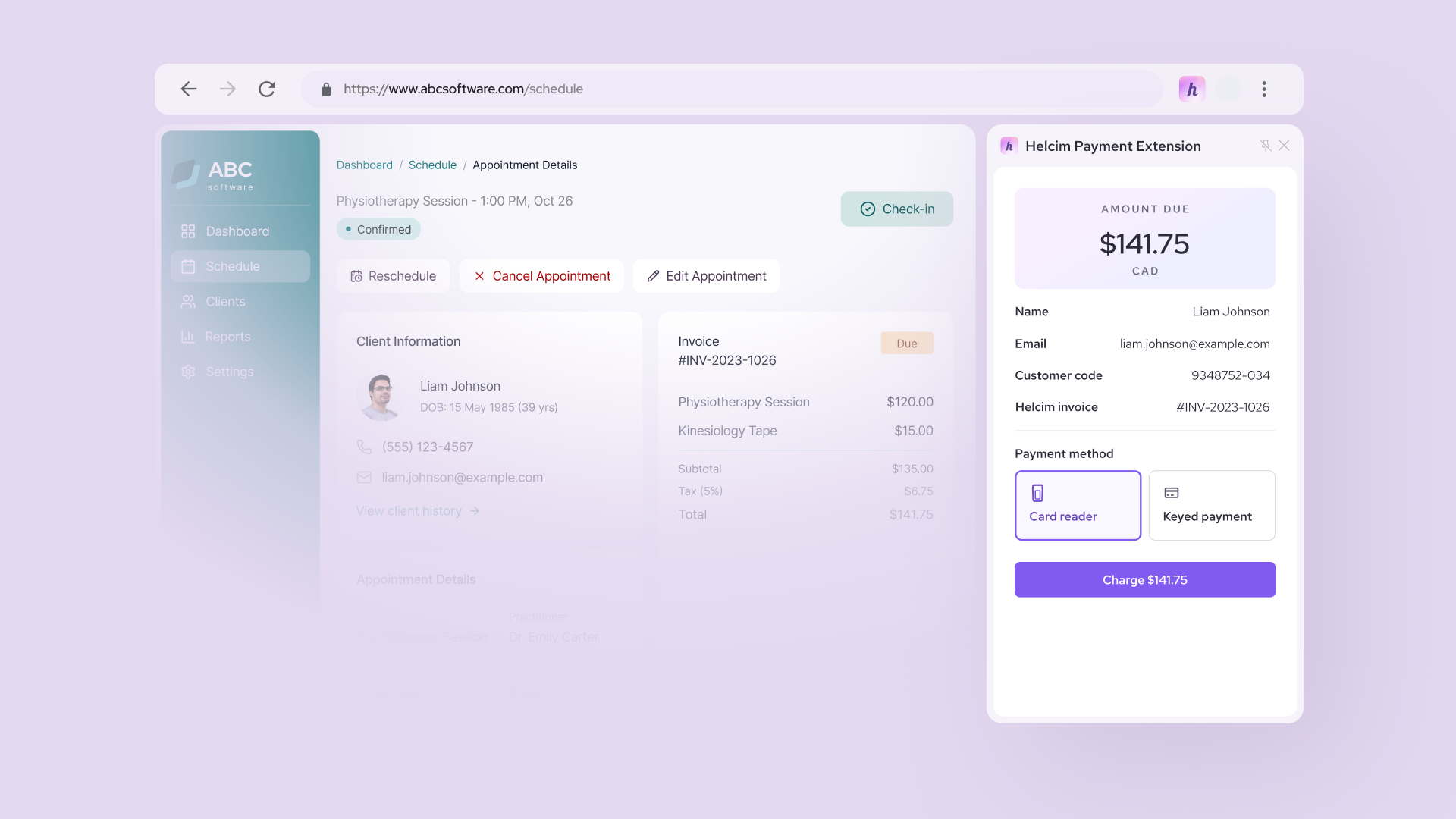Screen dimensions: 1456x819
Task: Click the Reports chart icon in the sidebar
Action: 188,336
